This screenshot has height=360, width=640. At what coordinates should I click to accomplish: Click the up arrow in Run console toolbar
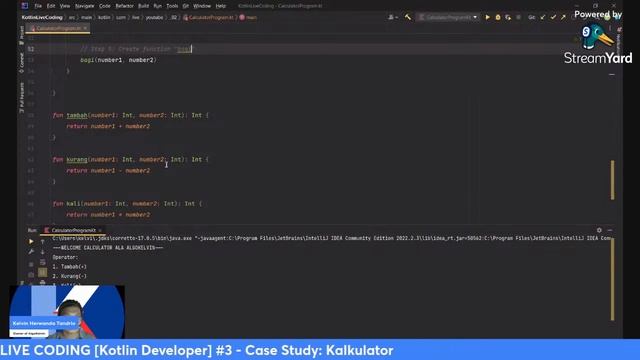click(x=42, y=242)
